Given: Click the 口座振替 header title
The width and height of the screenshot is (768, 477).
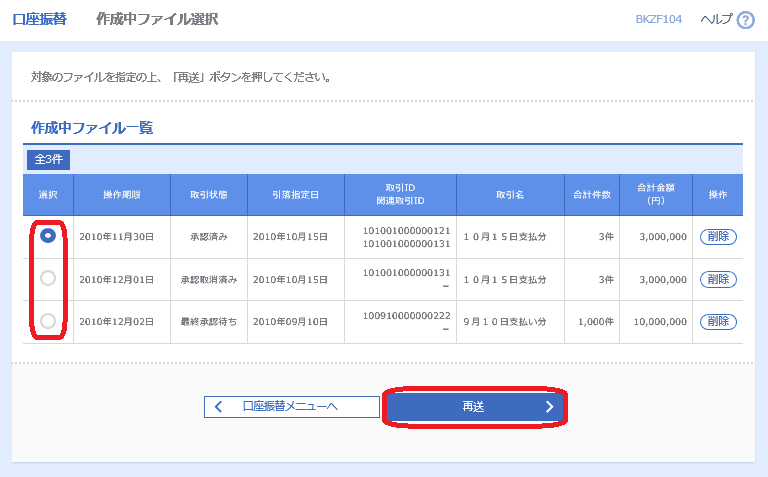Looking at the screenshot, I should [39, 20].
